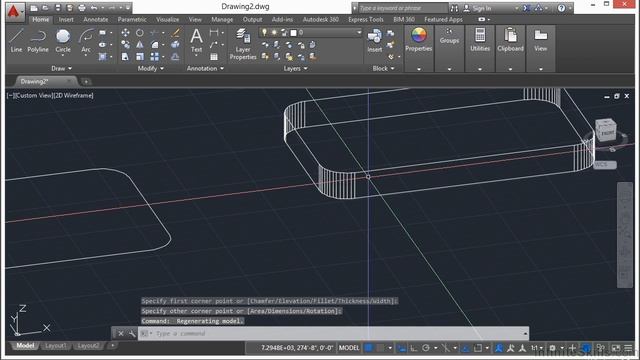Expand the Modify panel
The height and width of the screenshot is (360, 640).
pyautogui.click(x=151, y=68)
